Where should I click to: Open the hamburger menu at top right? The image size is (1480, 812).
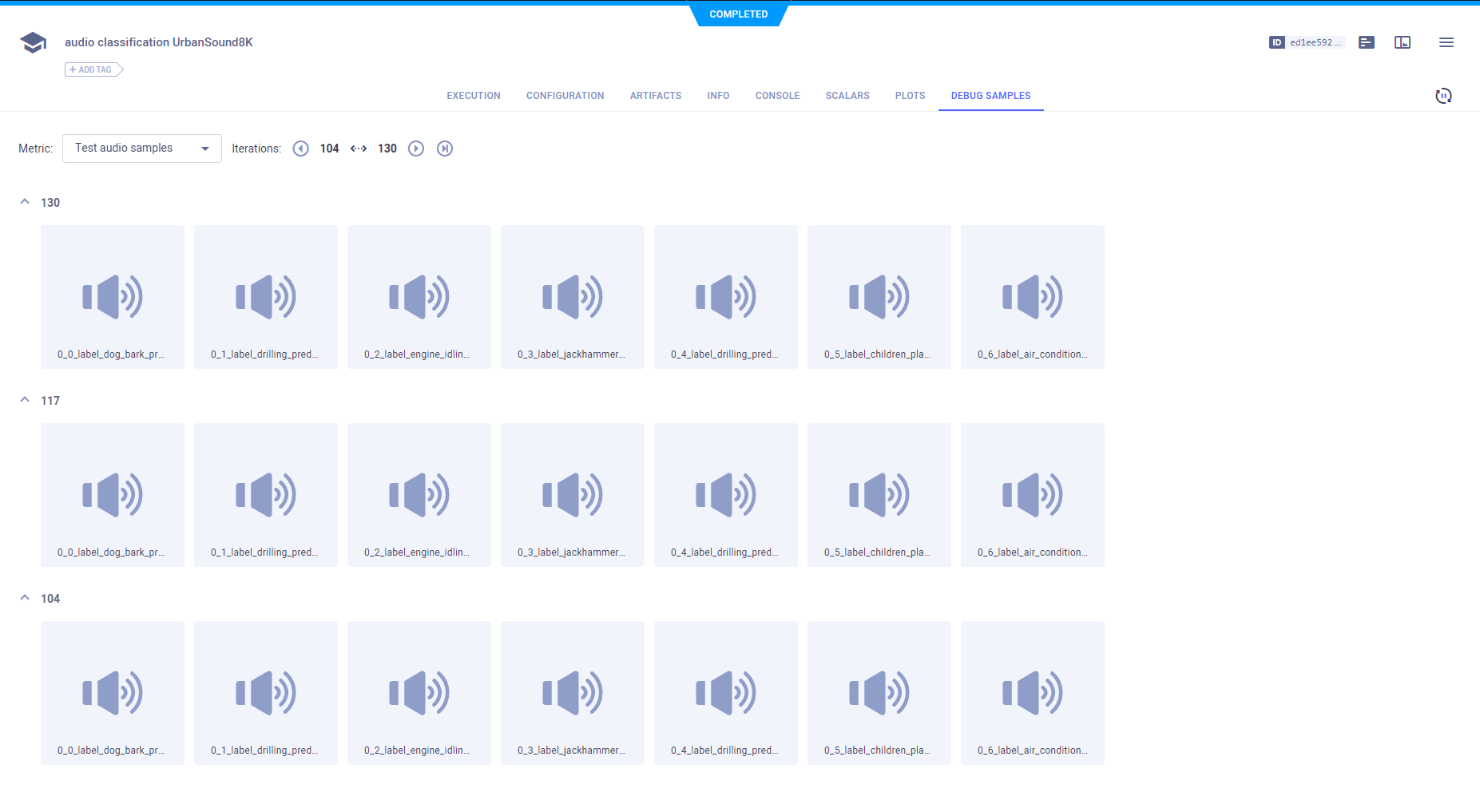[1446, 42]
